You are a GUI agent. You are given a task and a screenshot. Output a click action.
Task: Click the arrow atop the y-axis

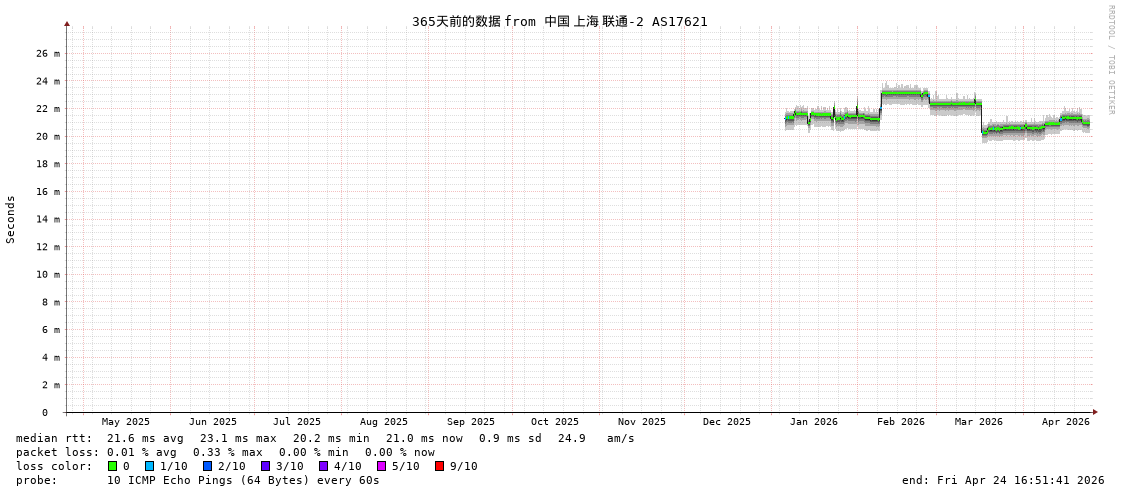(x=67, y=23)
